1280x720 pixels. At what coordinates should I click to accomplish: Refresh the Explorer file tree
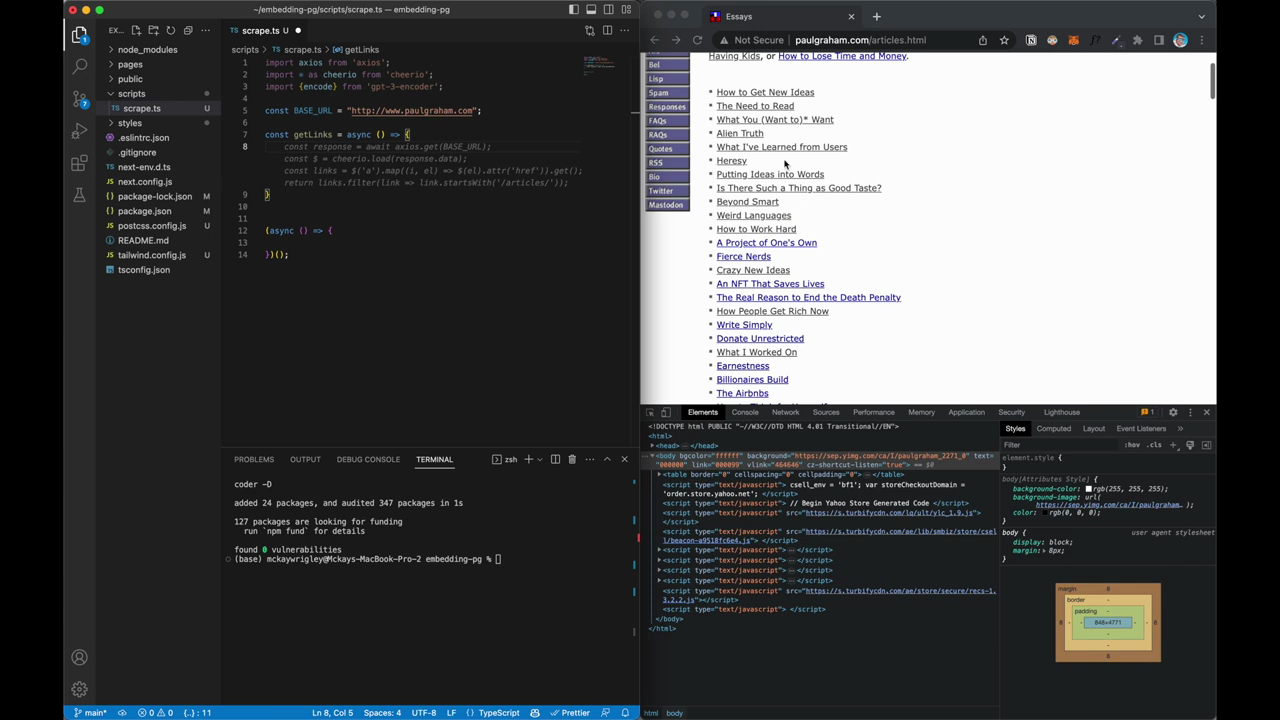(170, 30)
